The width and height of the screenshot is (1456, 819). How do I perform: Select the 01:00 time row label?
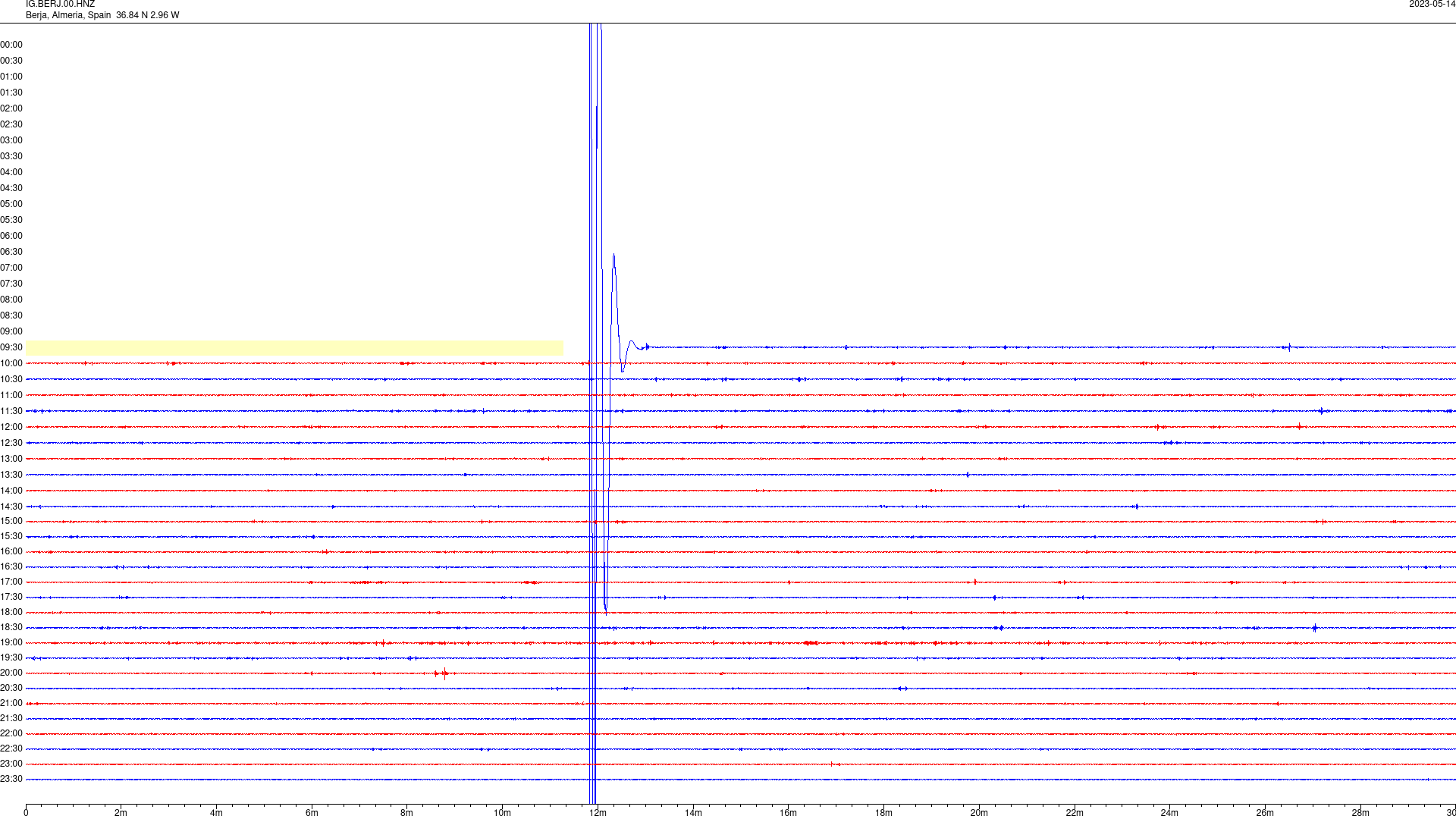[11, 77]
